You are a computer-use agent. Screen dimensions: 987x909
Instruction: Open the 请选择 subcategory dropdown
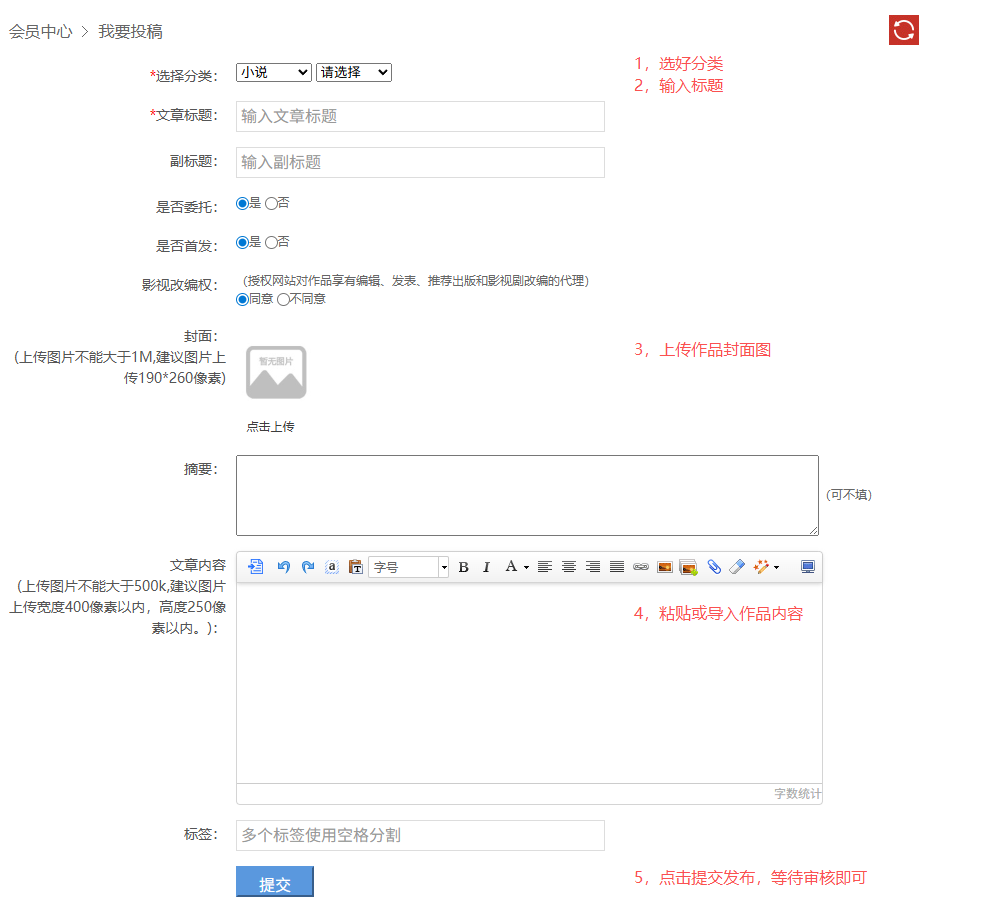[354, 72]
